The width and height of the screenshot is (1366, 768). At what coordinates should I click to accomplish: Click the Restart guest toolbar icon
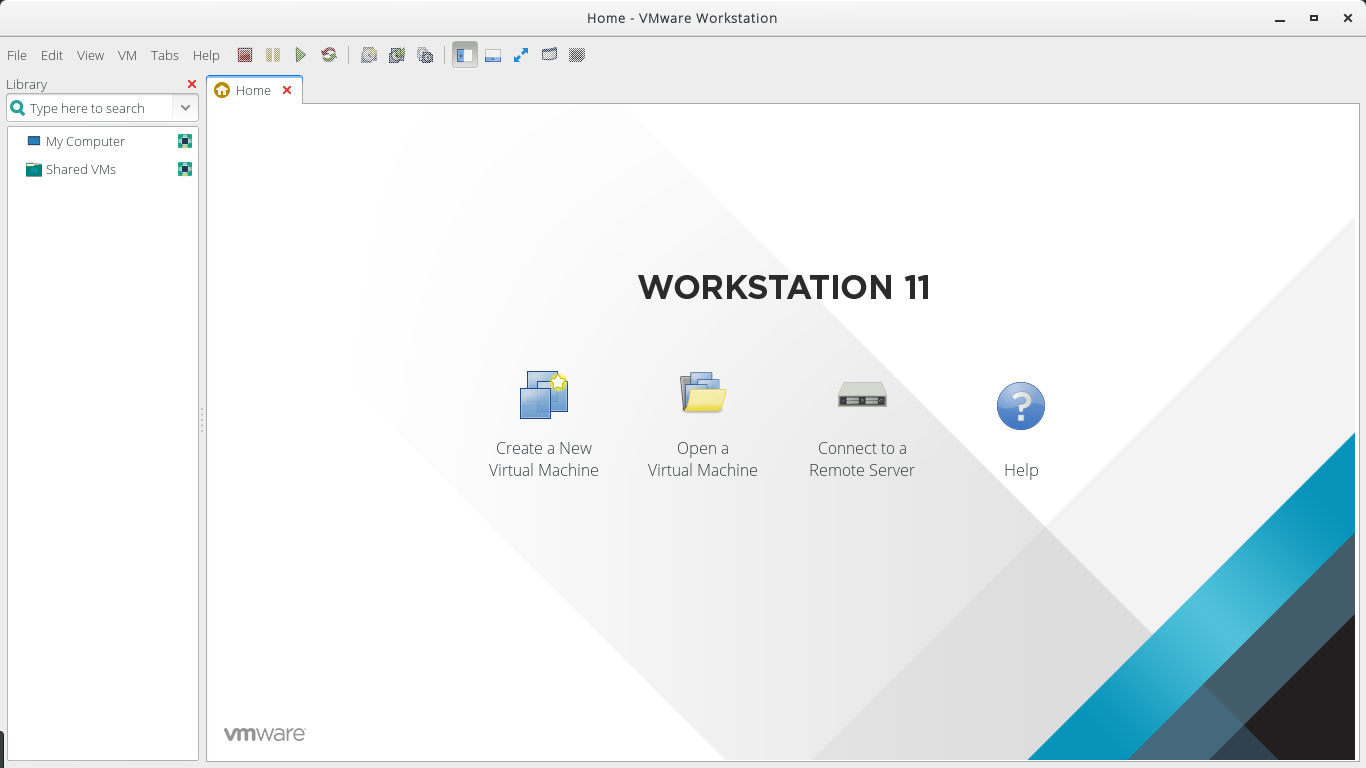(328, 55)
